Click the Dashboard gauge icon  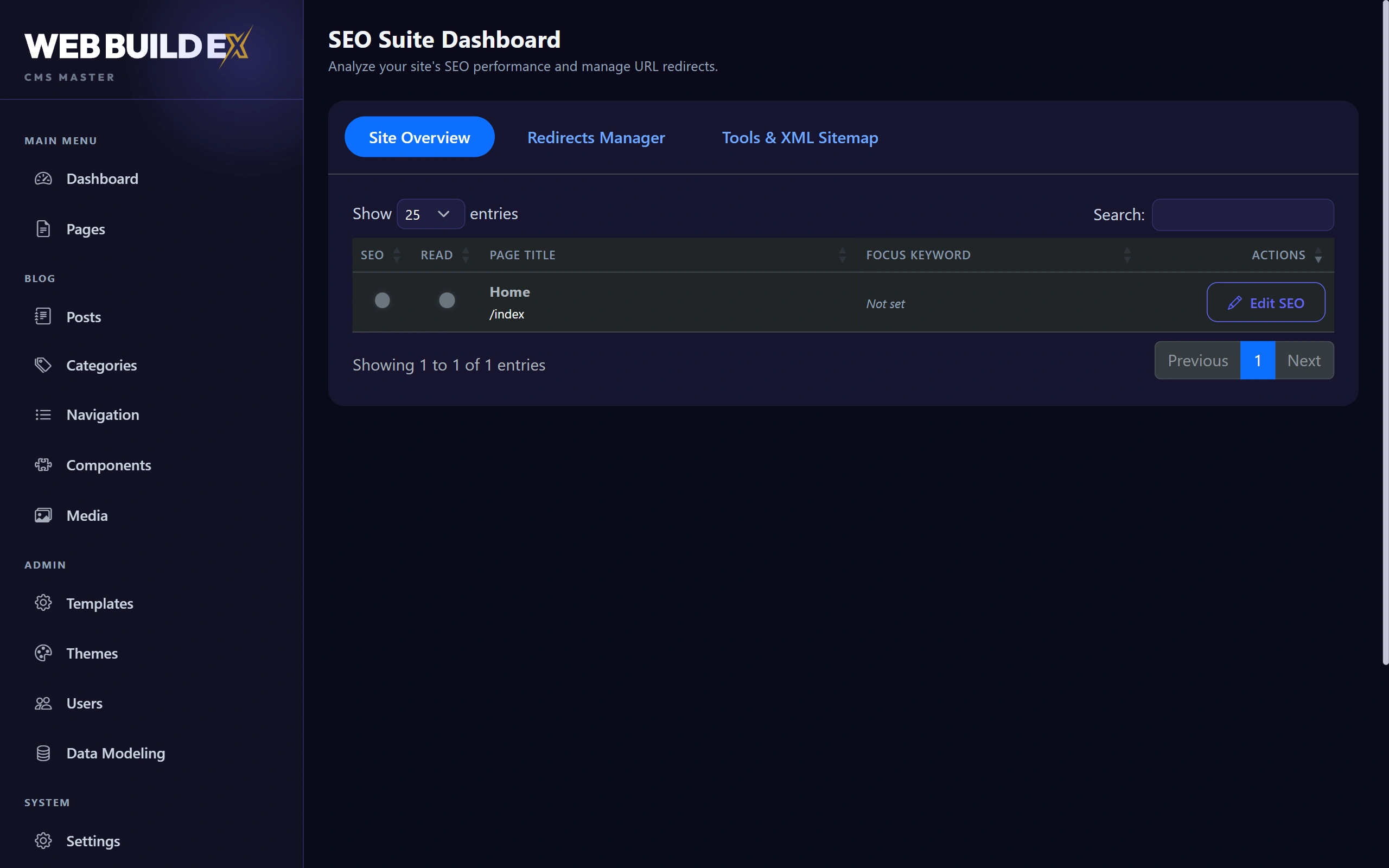coord(43,178)
